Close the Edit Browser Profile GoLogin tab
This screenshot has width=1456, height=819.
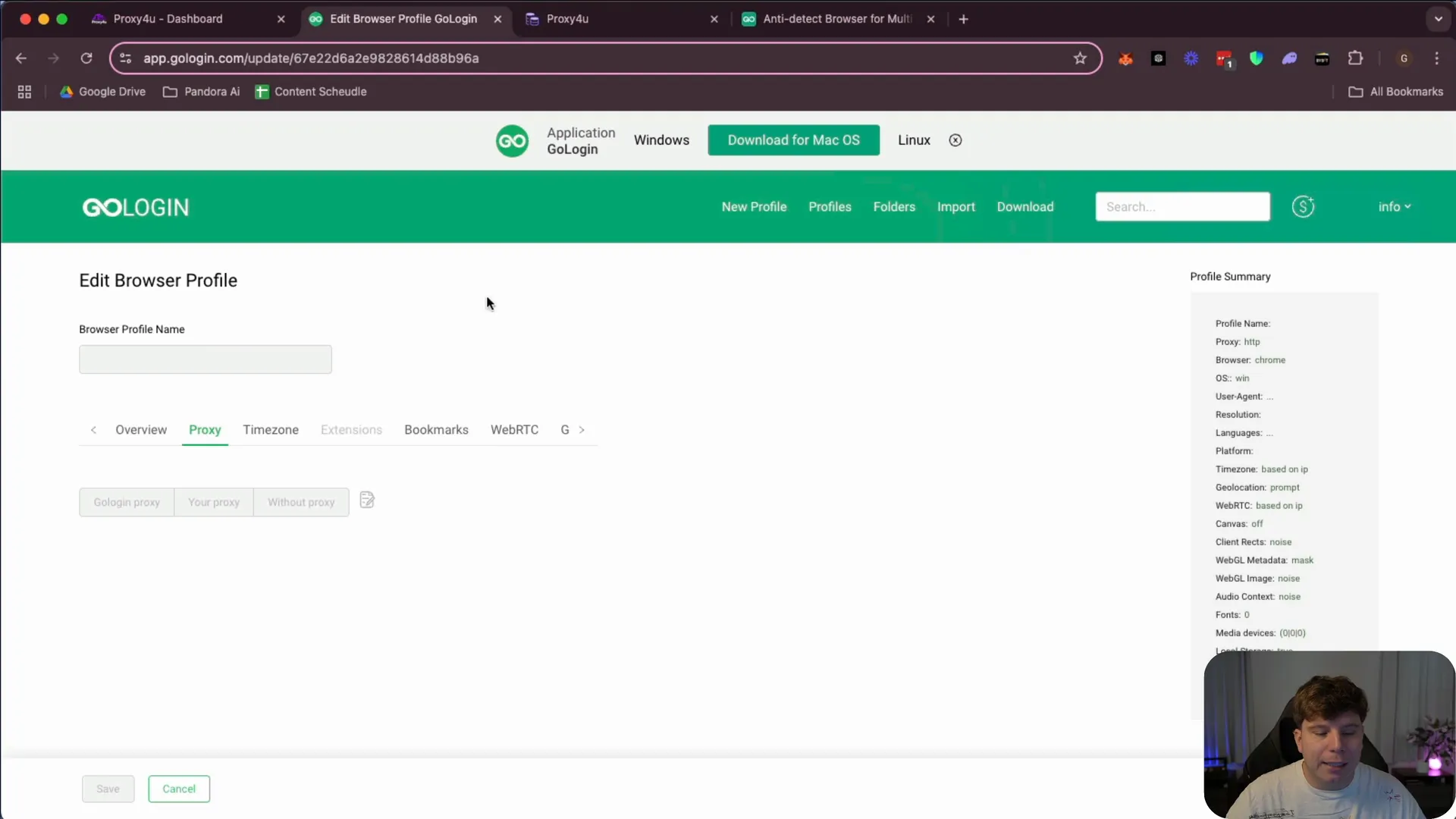tap(497, 19)
